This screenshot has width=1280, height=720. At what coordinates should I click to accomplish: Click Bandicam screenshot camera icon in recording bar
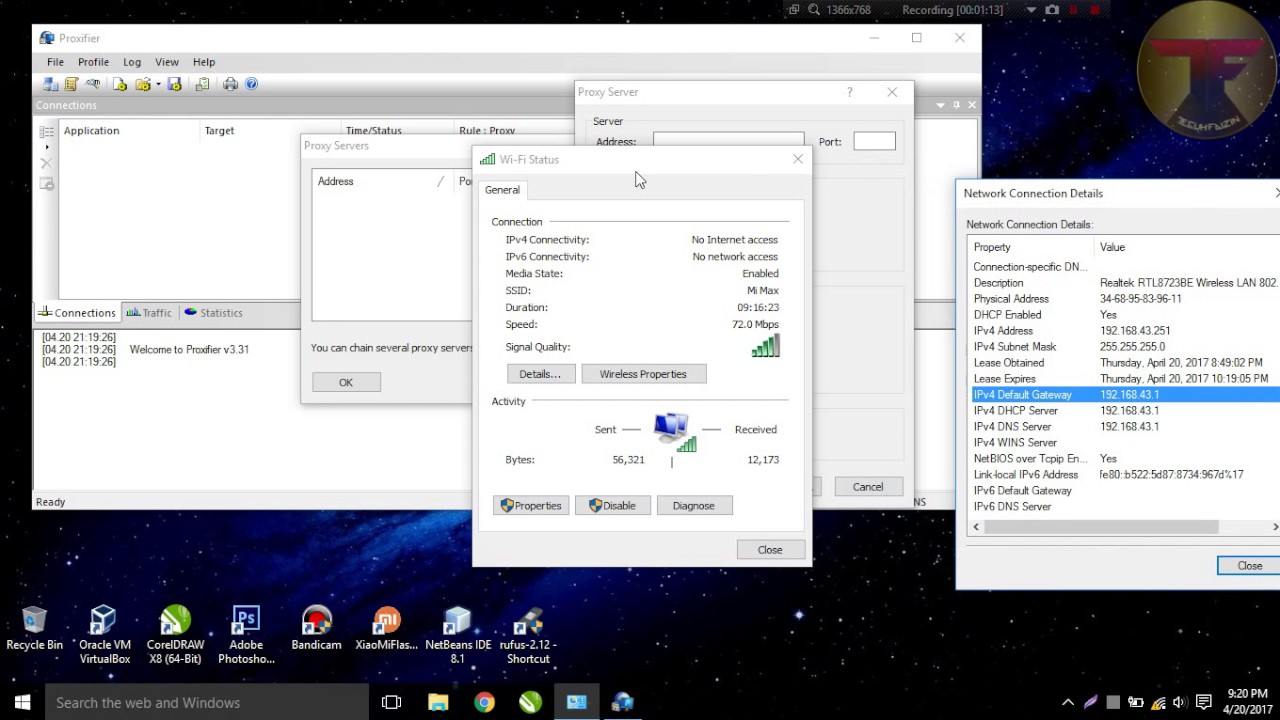pos(1052,10)
